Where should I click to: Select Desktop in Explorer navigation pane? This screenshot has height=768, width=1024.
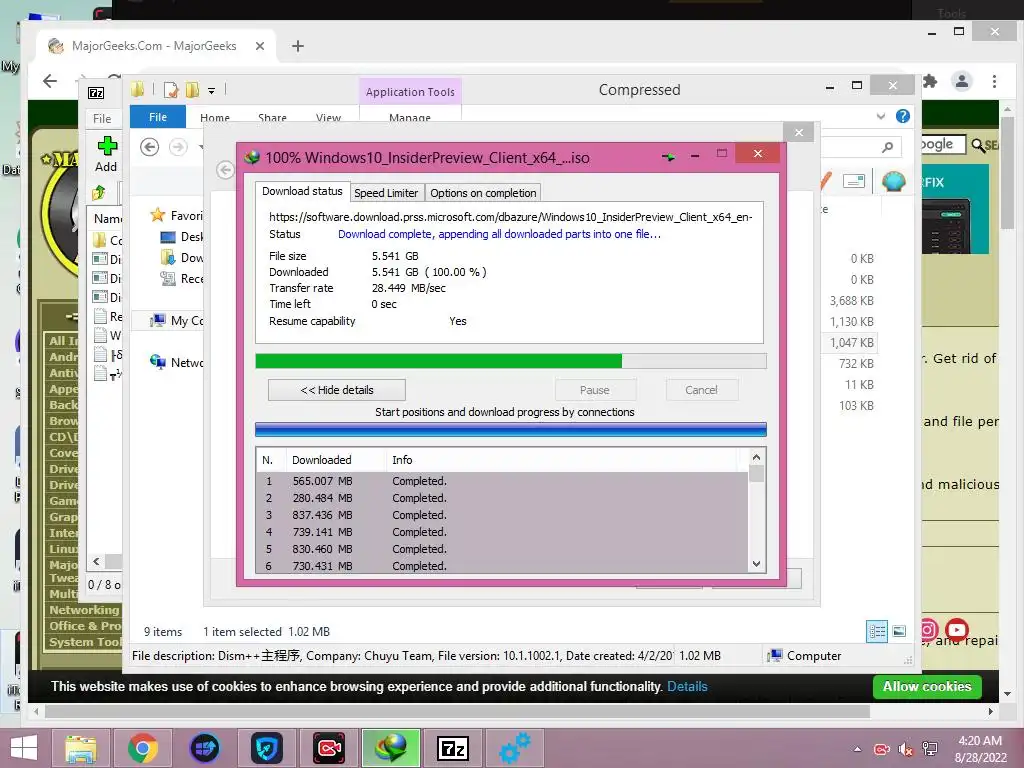click(182, 236)
